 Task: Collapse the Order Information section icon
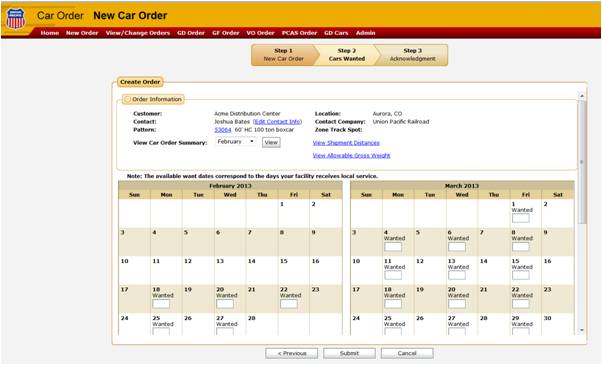[x=127, y=99]
